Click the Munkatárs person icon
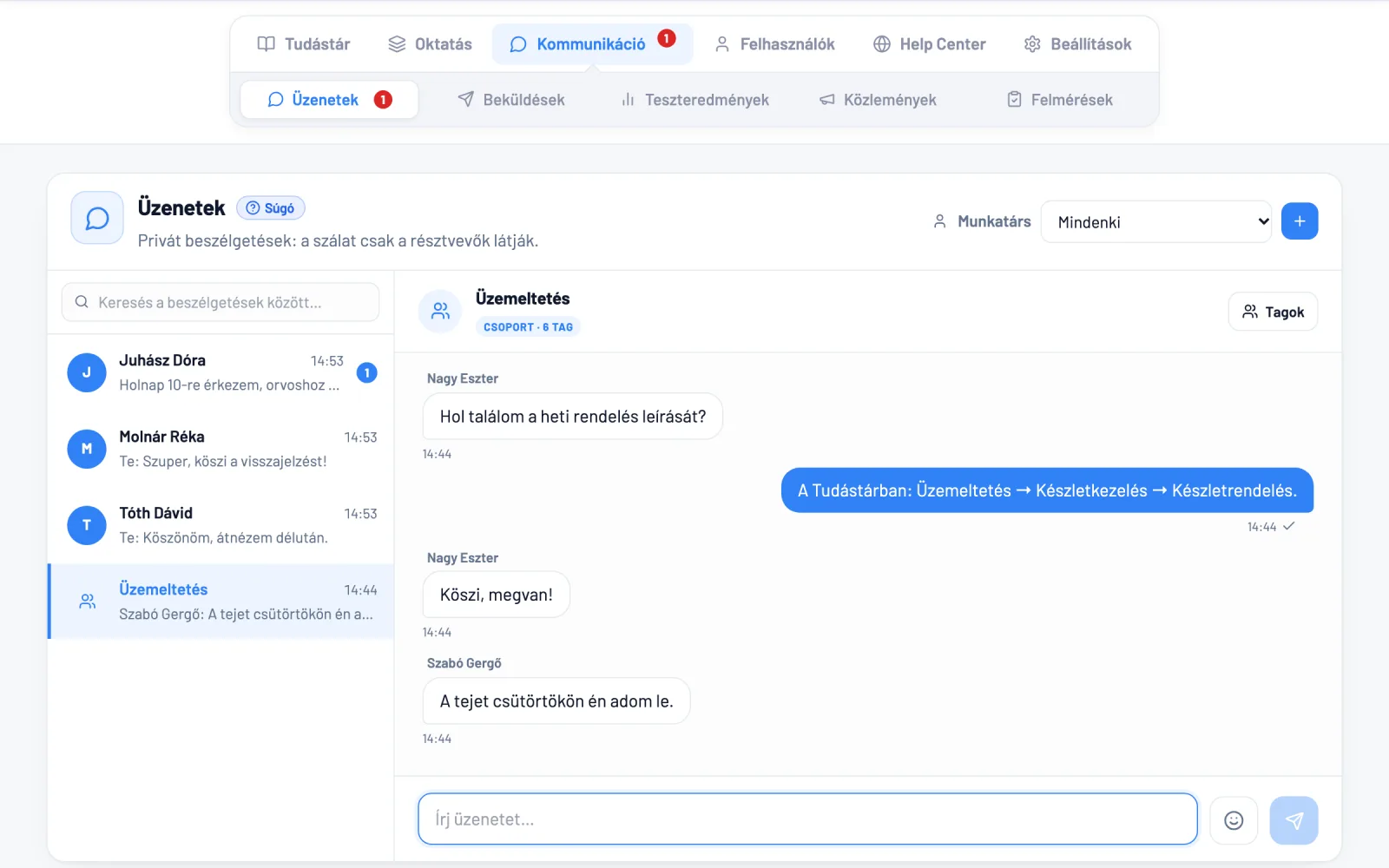Image resolution: width=1389 pixels, height=868 pixels. pos(939,221)
